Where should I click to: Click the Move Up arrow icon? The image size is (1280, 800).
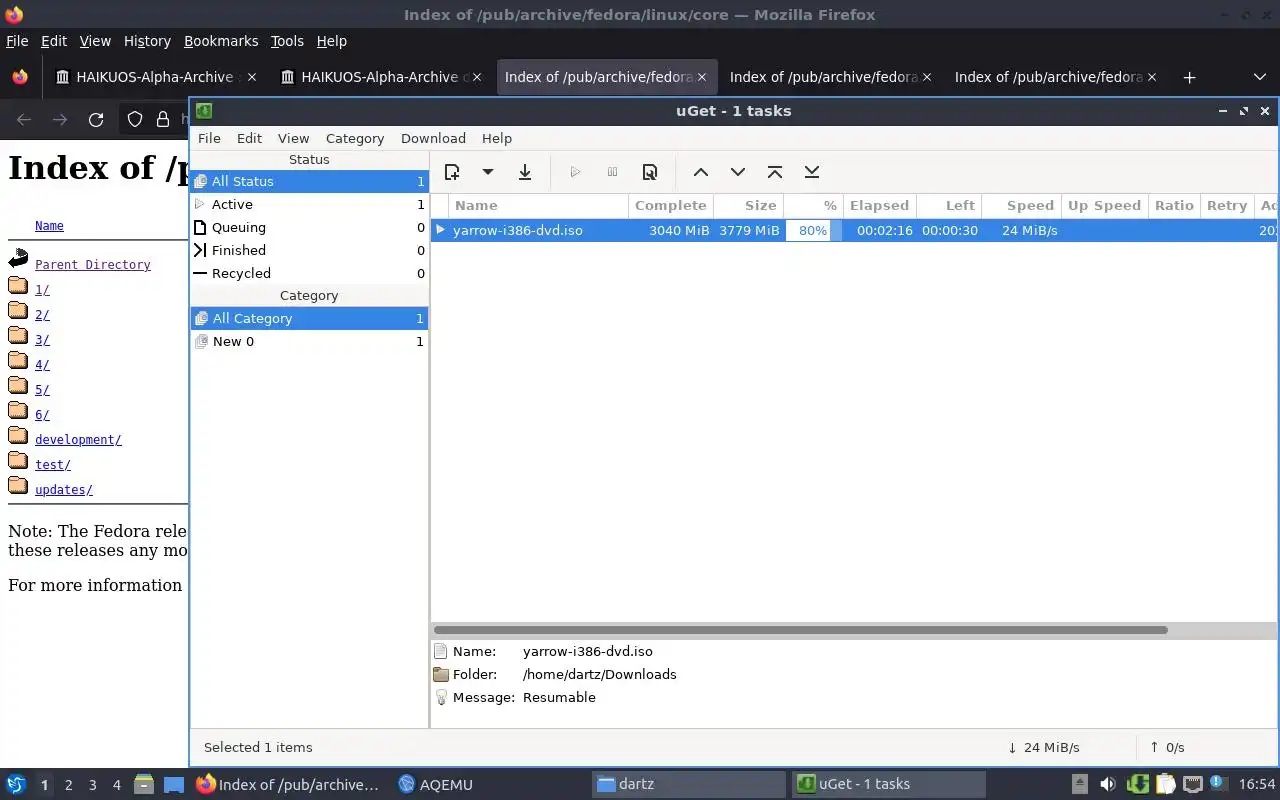click(701, 172)
